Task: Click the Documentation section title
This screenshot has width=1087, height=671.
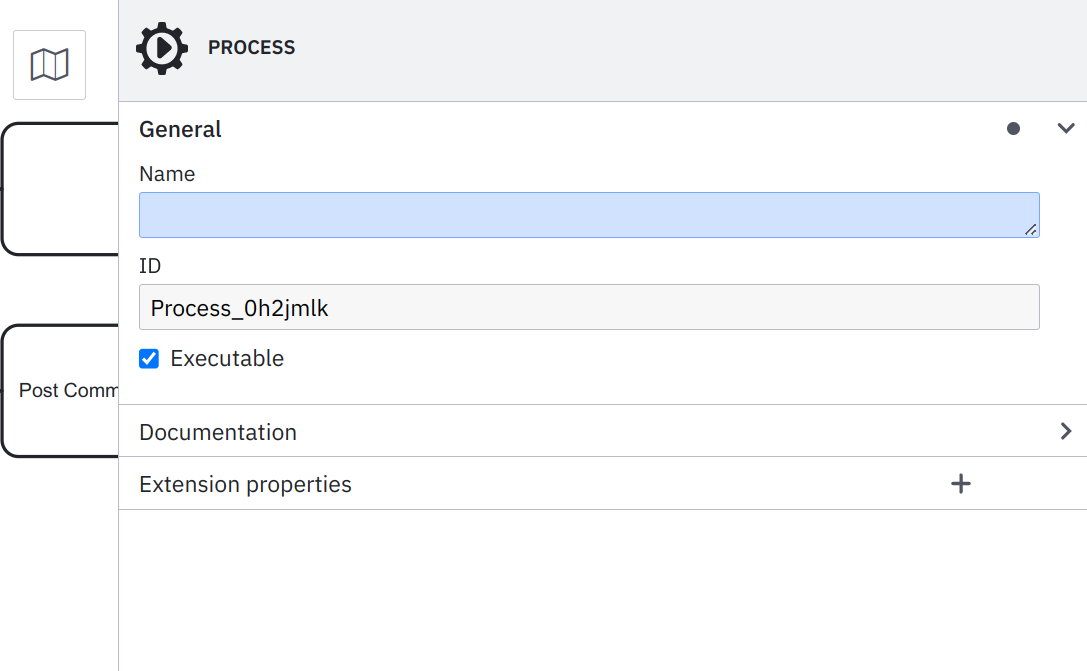Action: pyautogui.click(x=218, y=432)
